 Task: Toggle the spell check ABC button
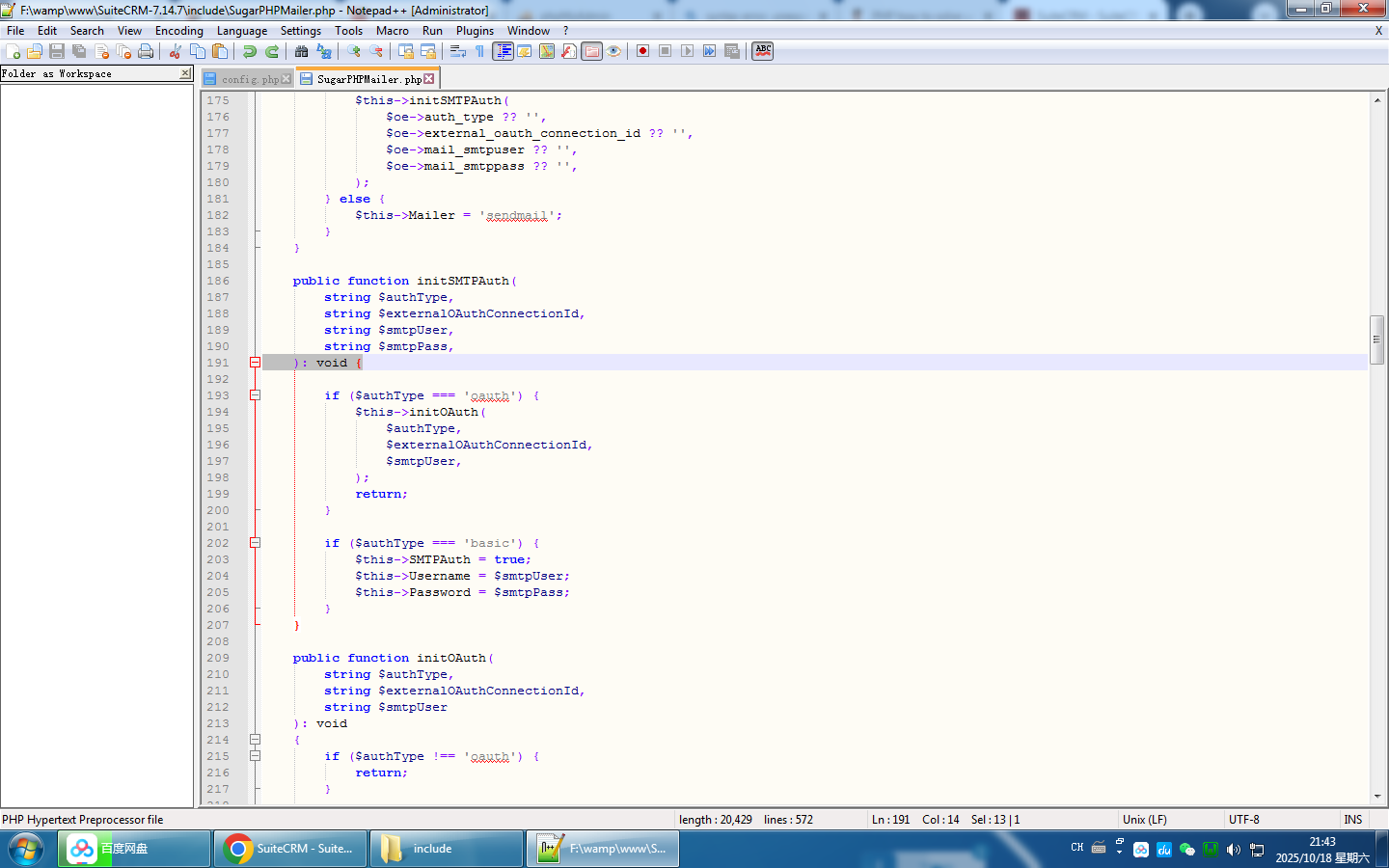tap(763, 51)
